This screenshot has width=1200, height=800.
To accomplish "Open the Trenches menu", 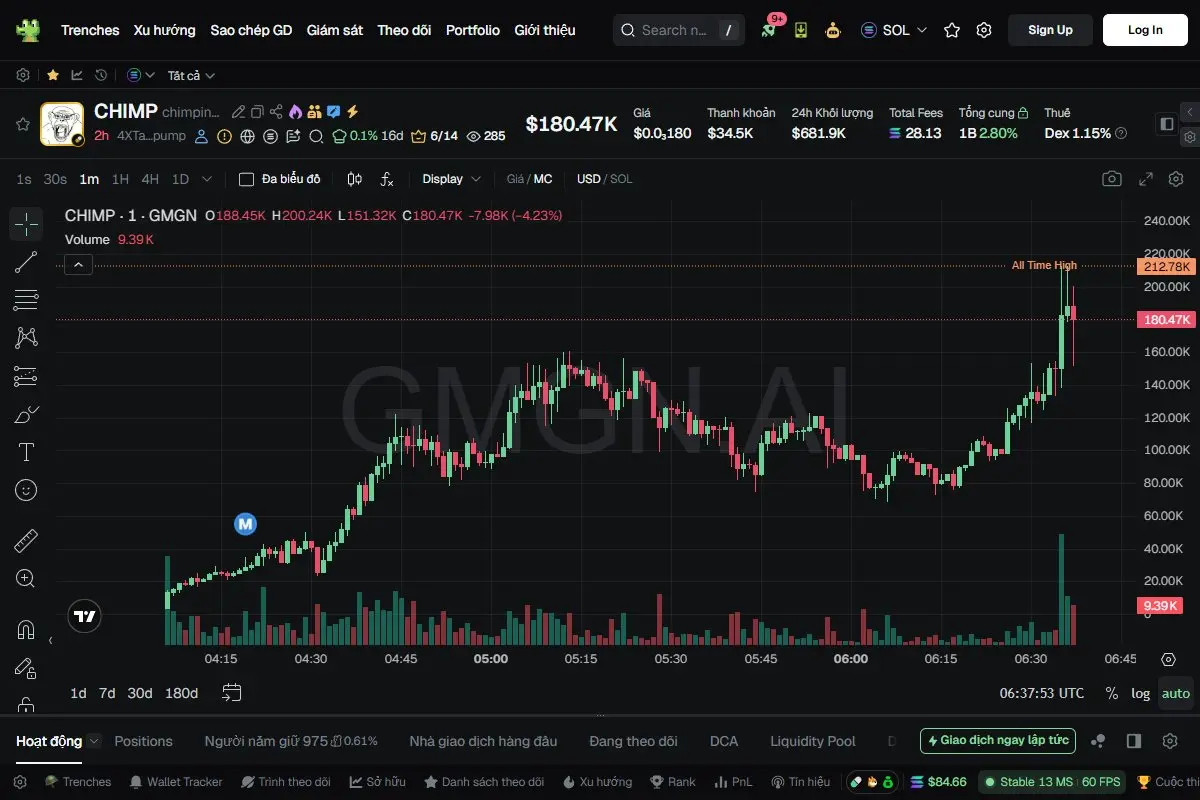I will pos(90,30).
